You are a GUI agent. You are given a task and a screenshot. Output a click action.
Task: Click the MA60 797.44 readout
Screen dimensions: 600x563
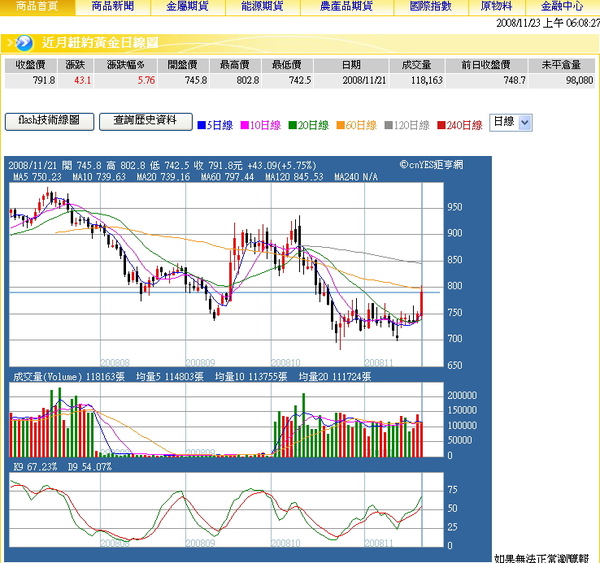point(227,177)
